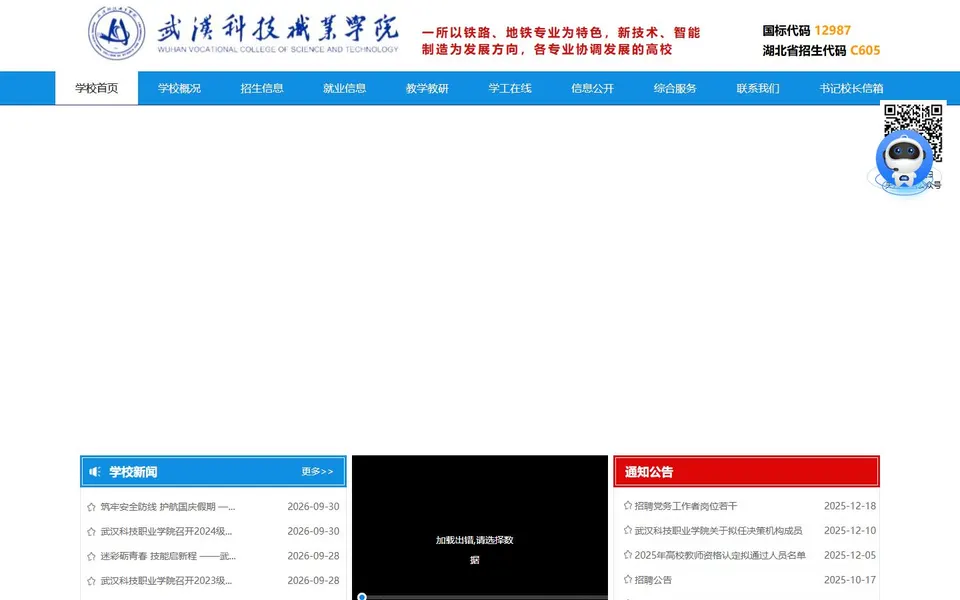Image resolution: width=960 pixels, height=600 pixels.
Task: Click date 2025-10-17 in notices
Action: 850,580
